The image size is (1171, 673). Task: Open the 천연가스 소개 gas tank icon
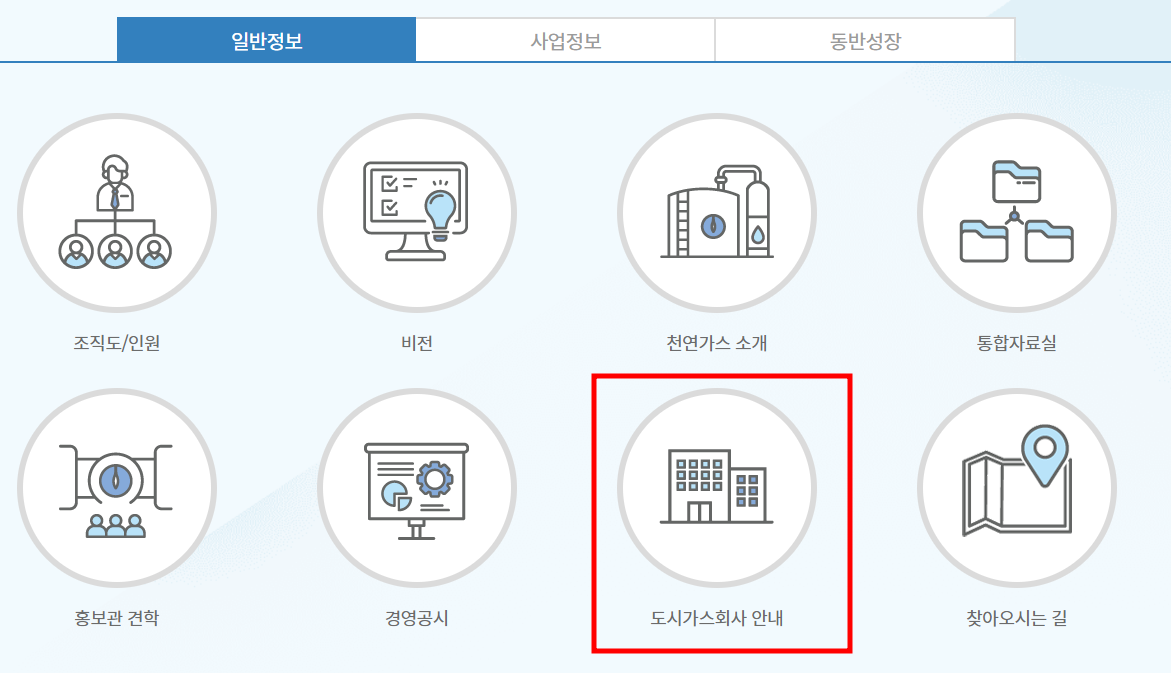click(717, 213)
